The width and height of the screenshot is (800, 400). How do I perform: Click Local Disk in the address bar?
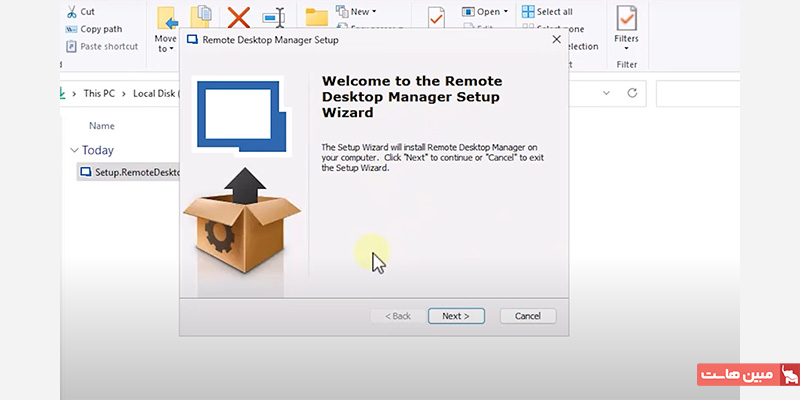pyautogui.click(x=155, y=93)
